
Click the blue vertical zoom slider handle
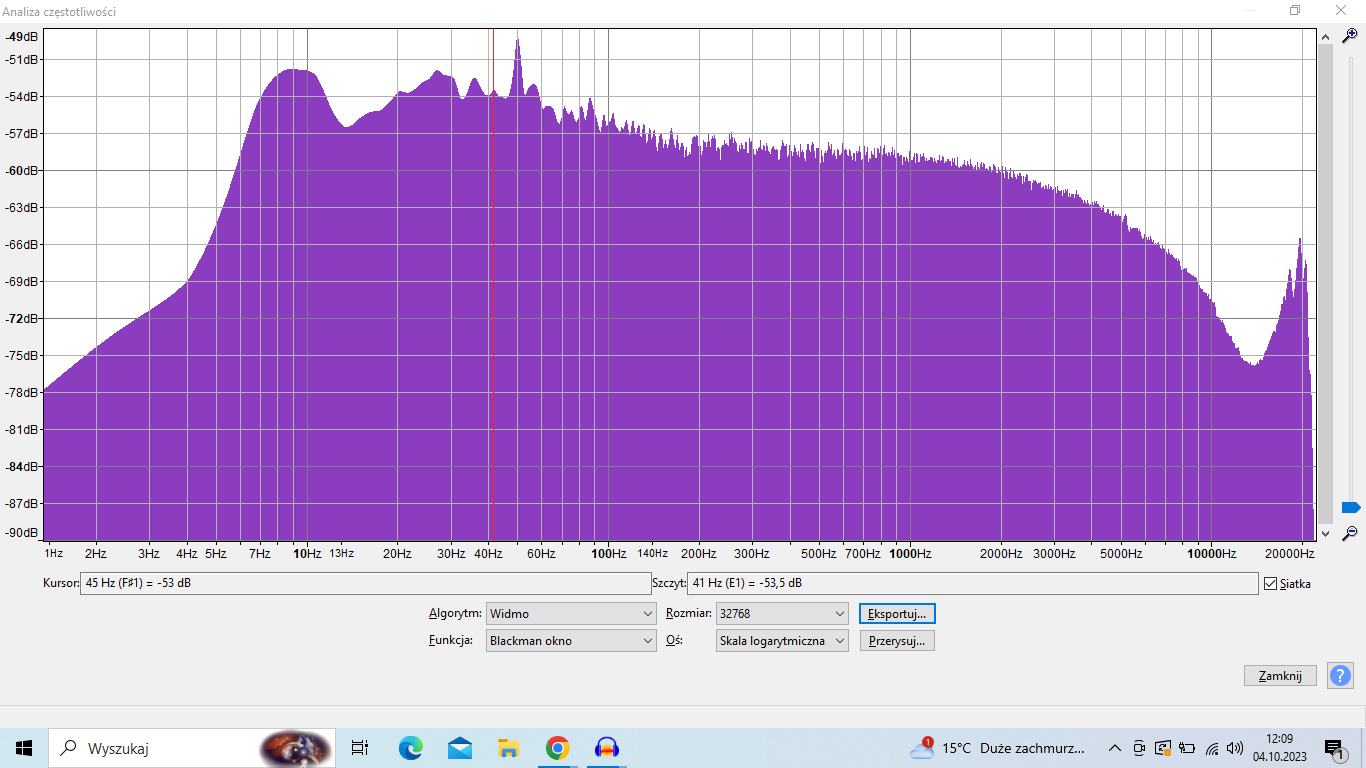tap(1349, 508)
